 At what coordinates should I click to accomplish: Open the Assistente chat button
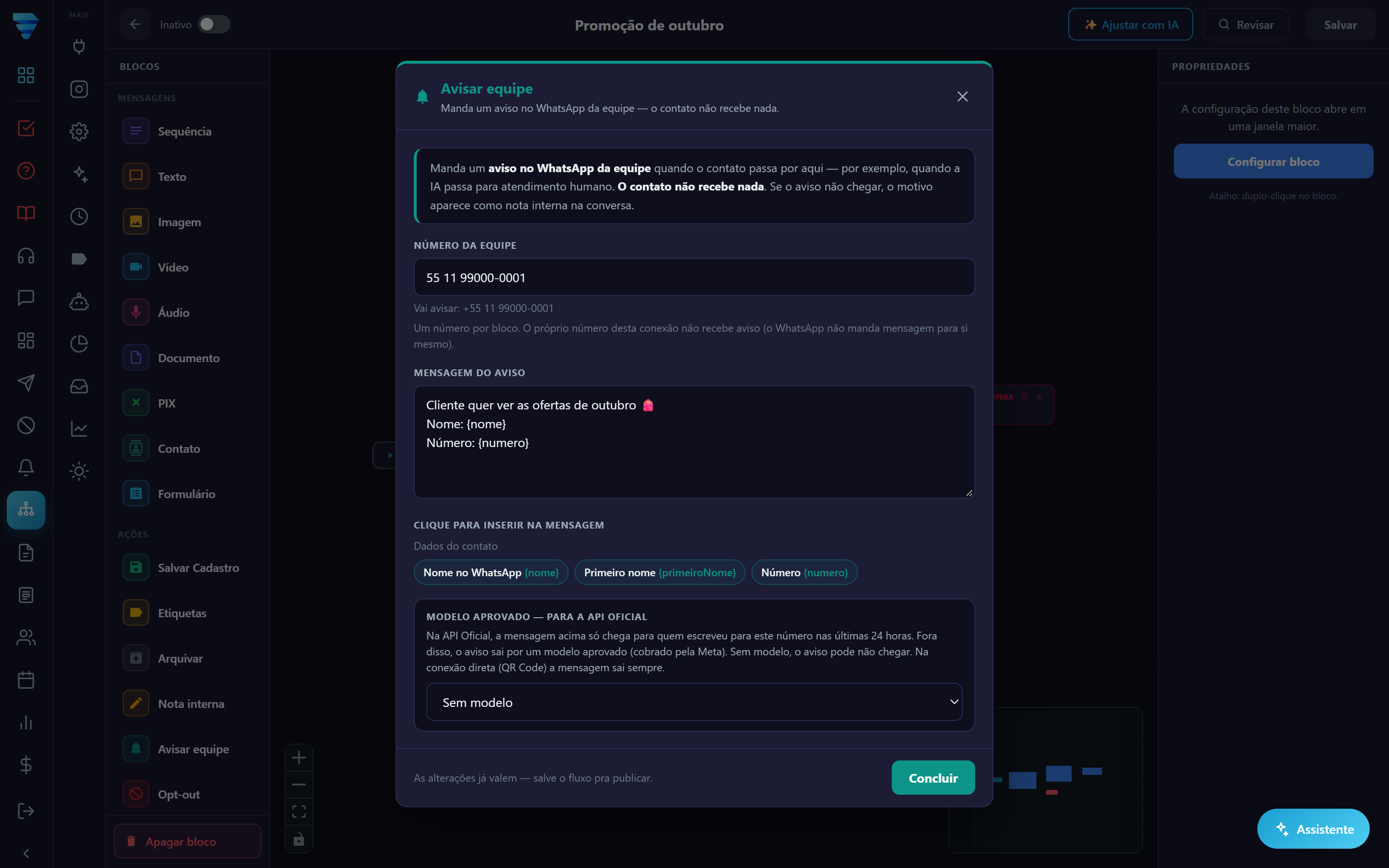pyautogui.click(x=1313, y=829)
